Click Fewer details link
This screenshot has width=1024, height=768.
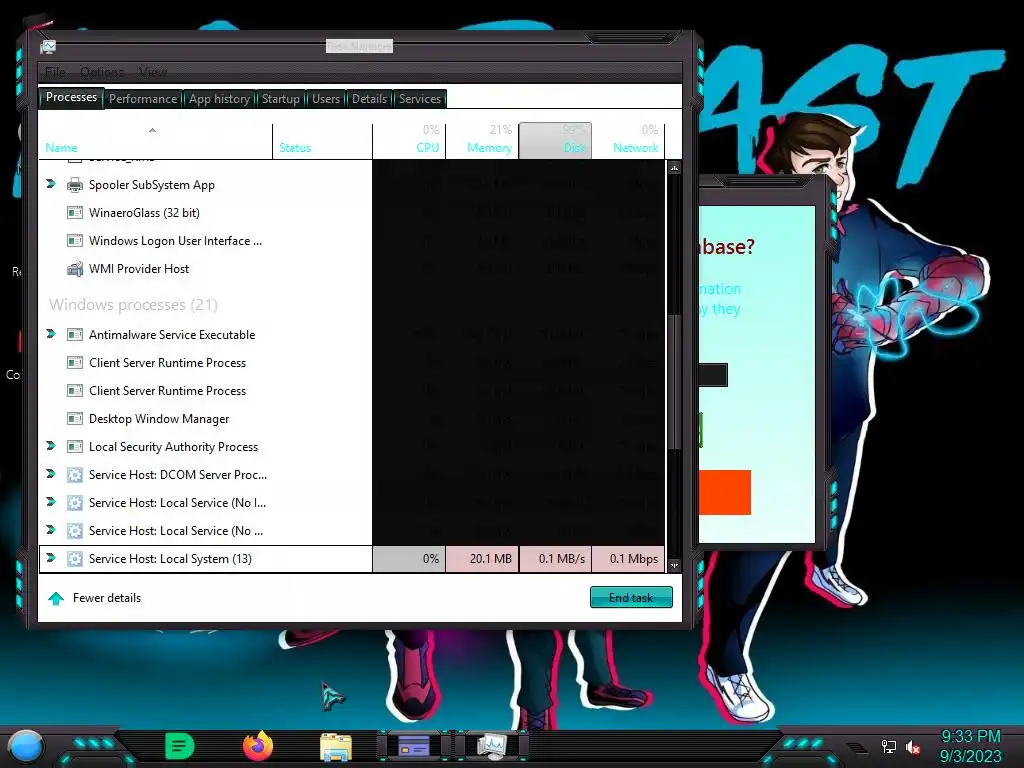pos(106,598)
